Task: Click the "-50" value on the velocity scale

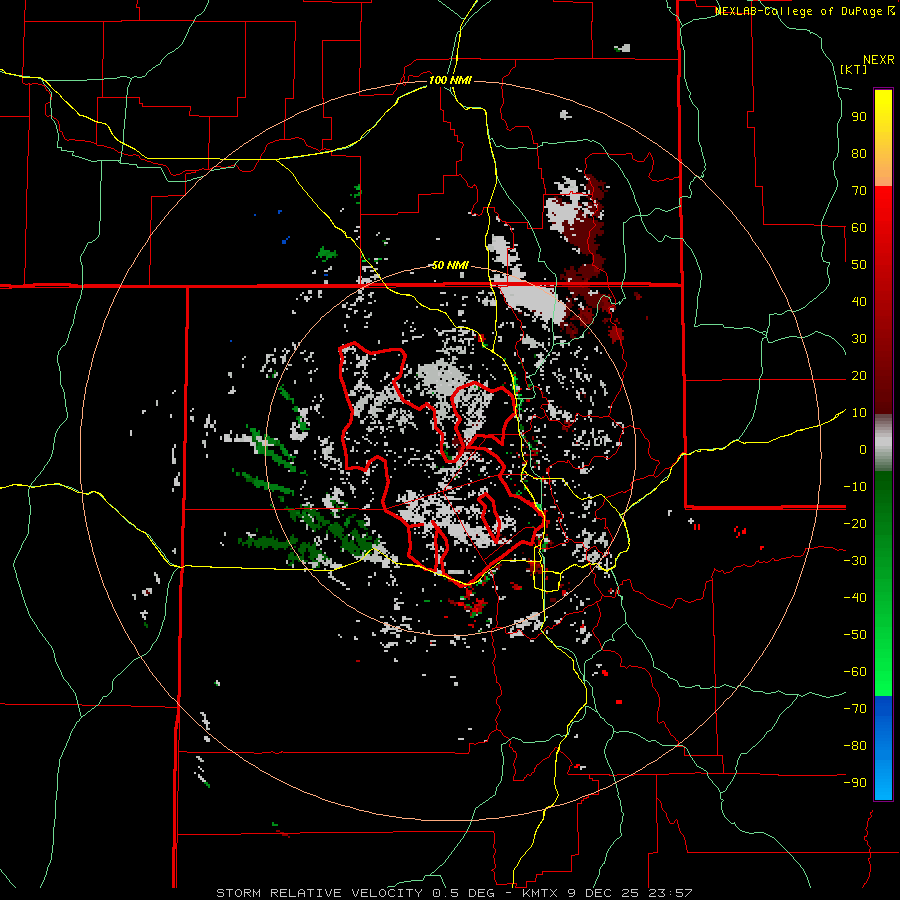Action: point(855,635)
